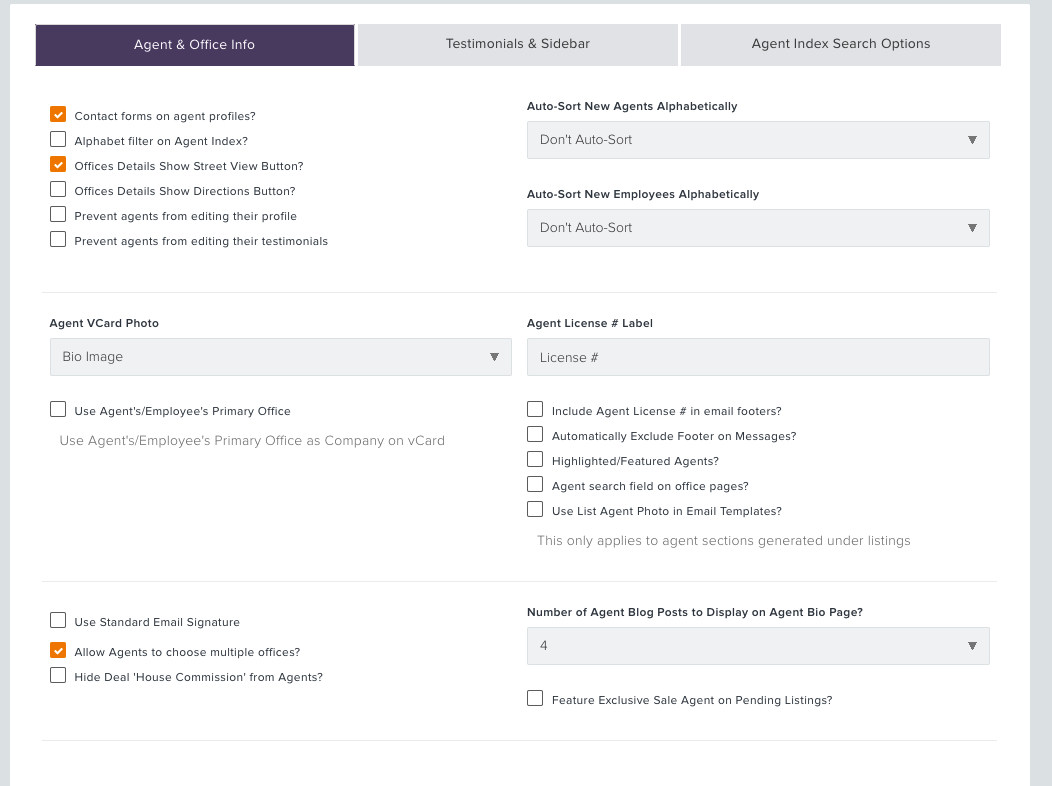Expand Auto-Sort New Employees Alphabetically dropdown
Viewport: 1052px width, 786px height.
tap(758, 228)
